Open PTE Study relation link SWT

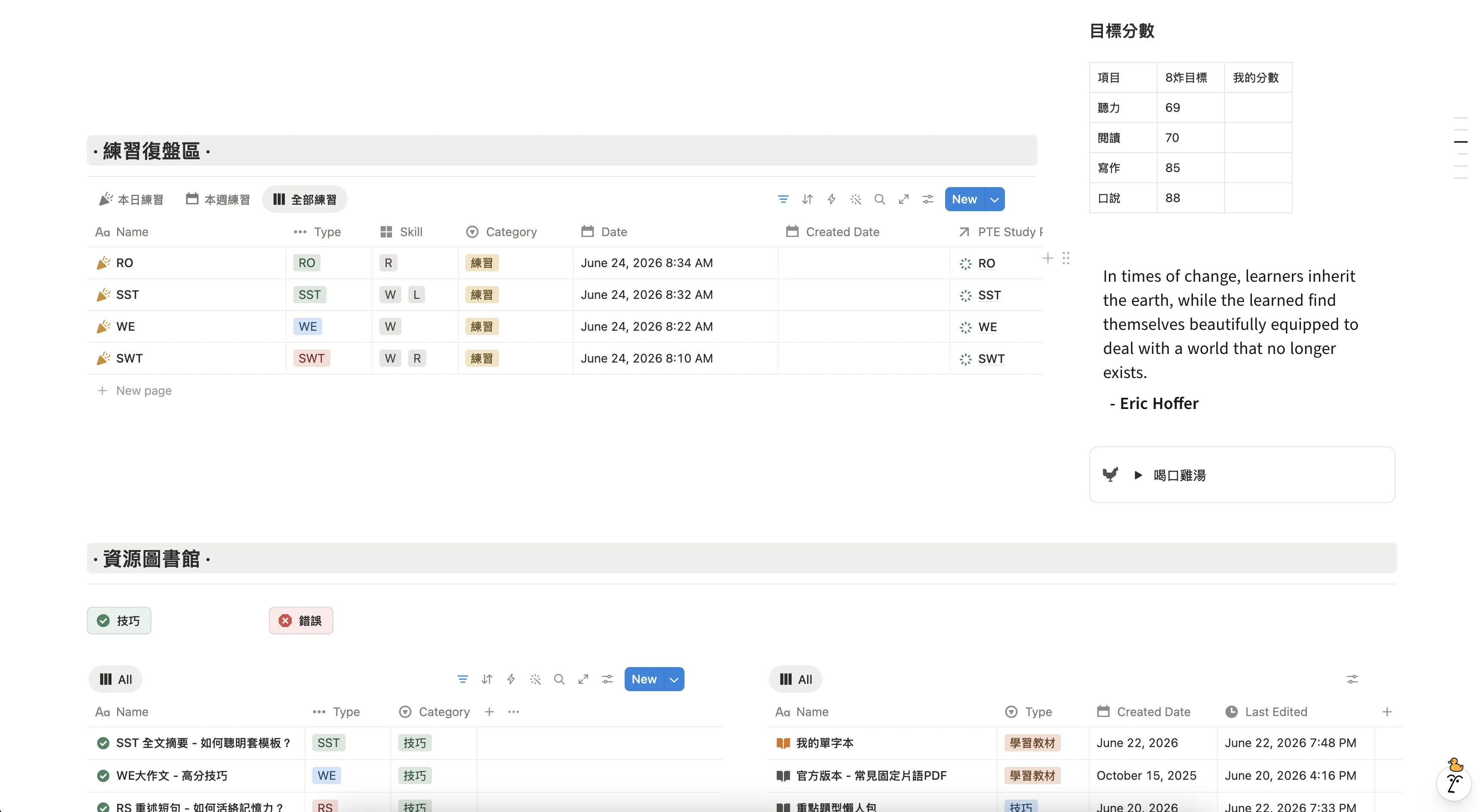[x=991, y=359]
